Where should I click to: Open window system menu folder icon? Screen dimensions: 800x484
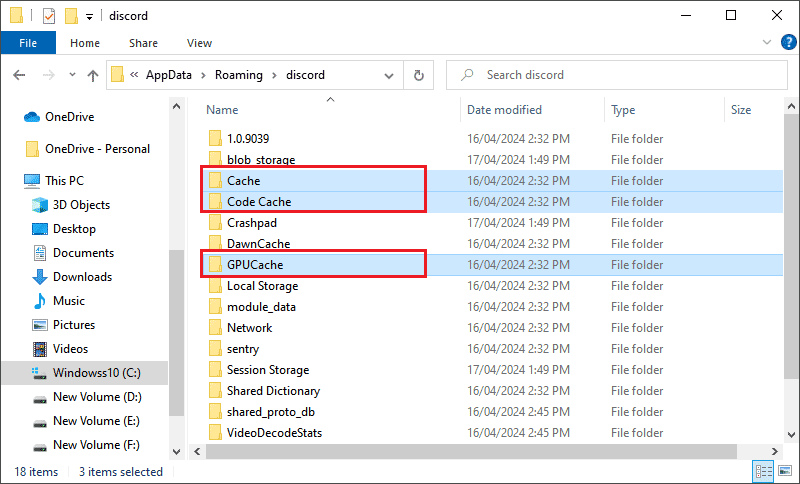(17, 15)
